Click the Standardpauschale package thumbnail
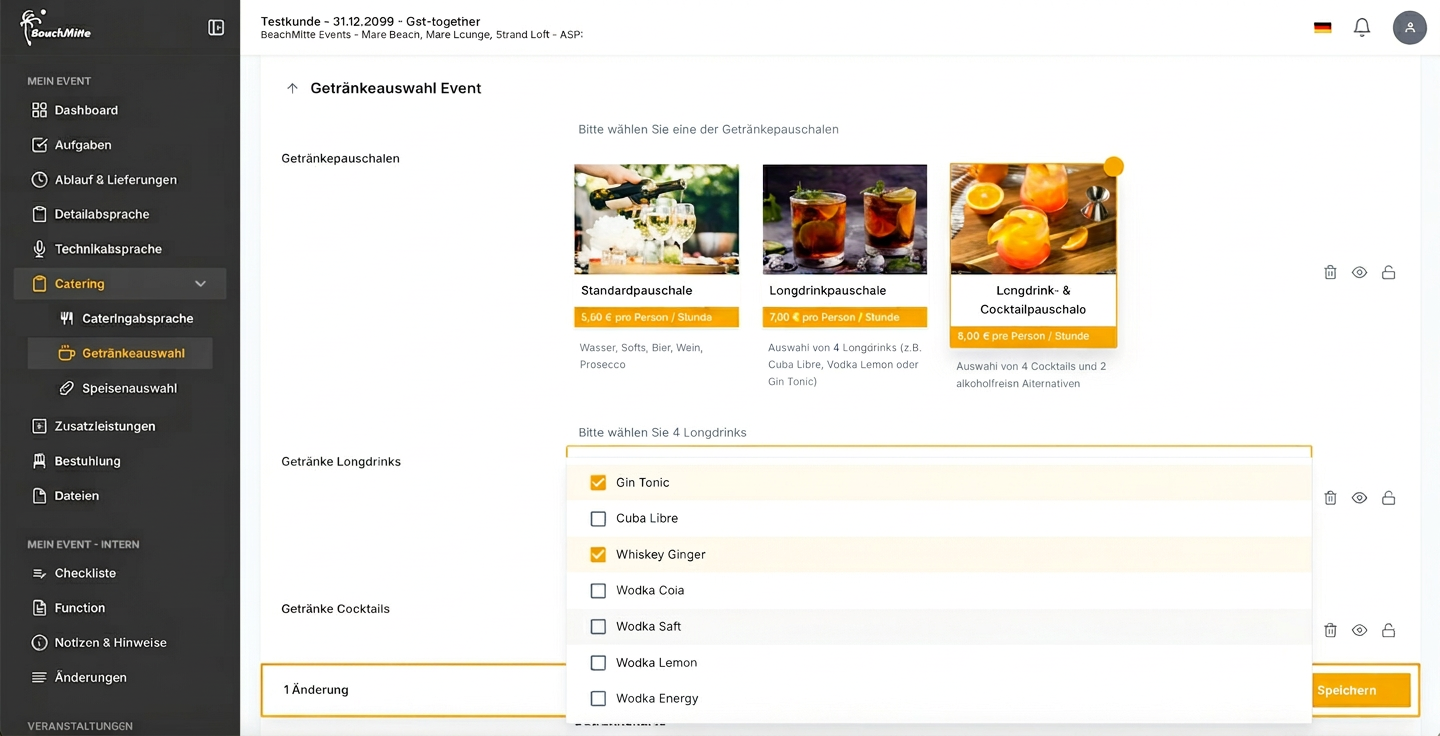The width and height of the screenshot is (1440, 736). [x=656, y=218]
